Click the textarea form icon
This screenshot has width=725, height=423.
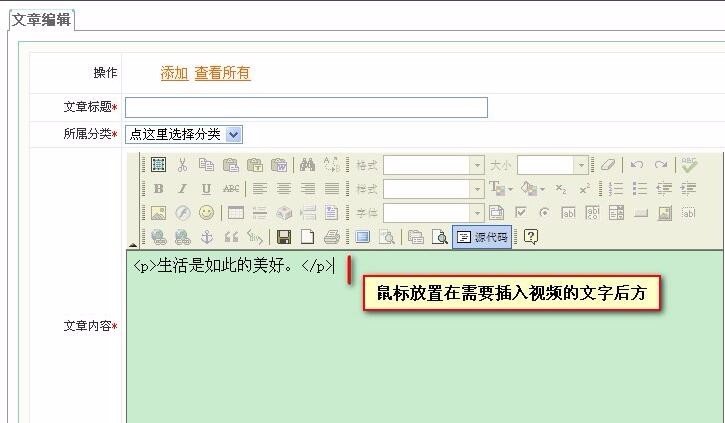point(592,213)
